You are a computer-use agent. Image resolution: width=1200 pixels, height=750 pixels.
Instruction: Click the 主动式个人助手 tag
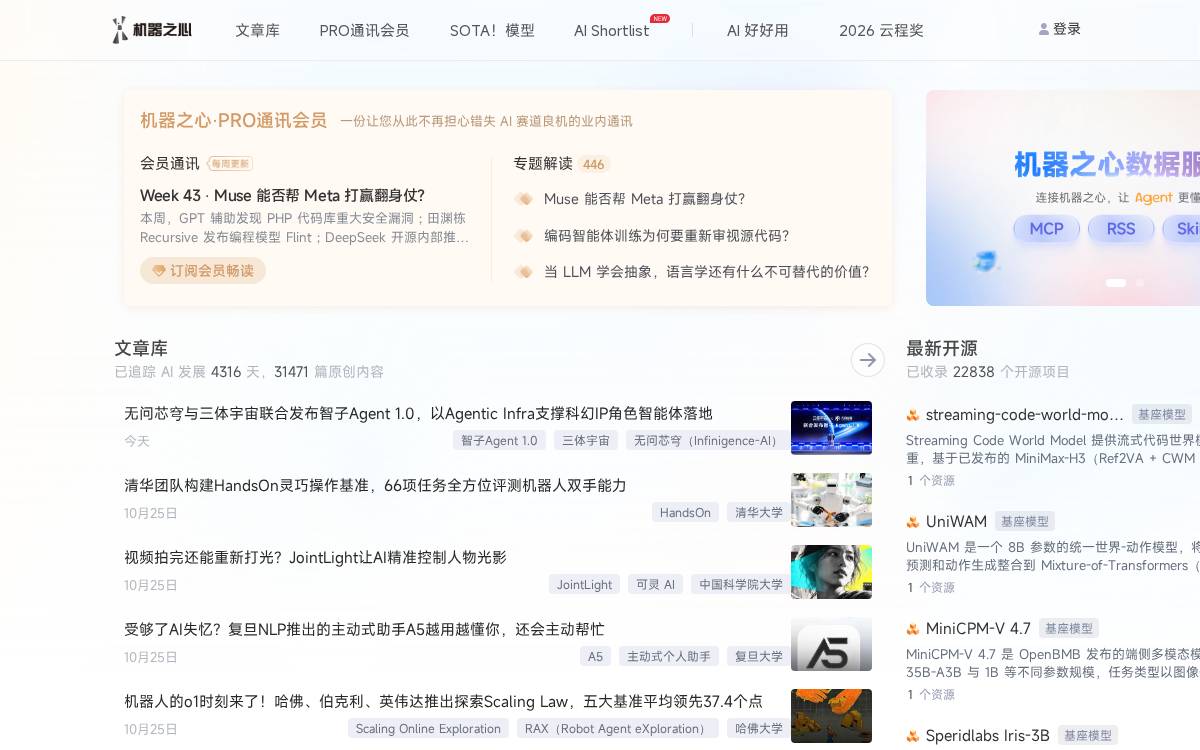tap(669, 657)
